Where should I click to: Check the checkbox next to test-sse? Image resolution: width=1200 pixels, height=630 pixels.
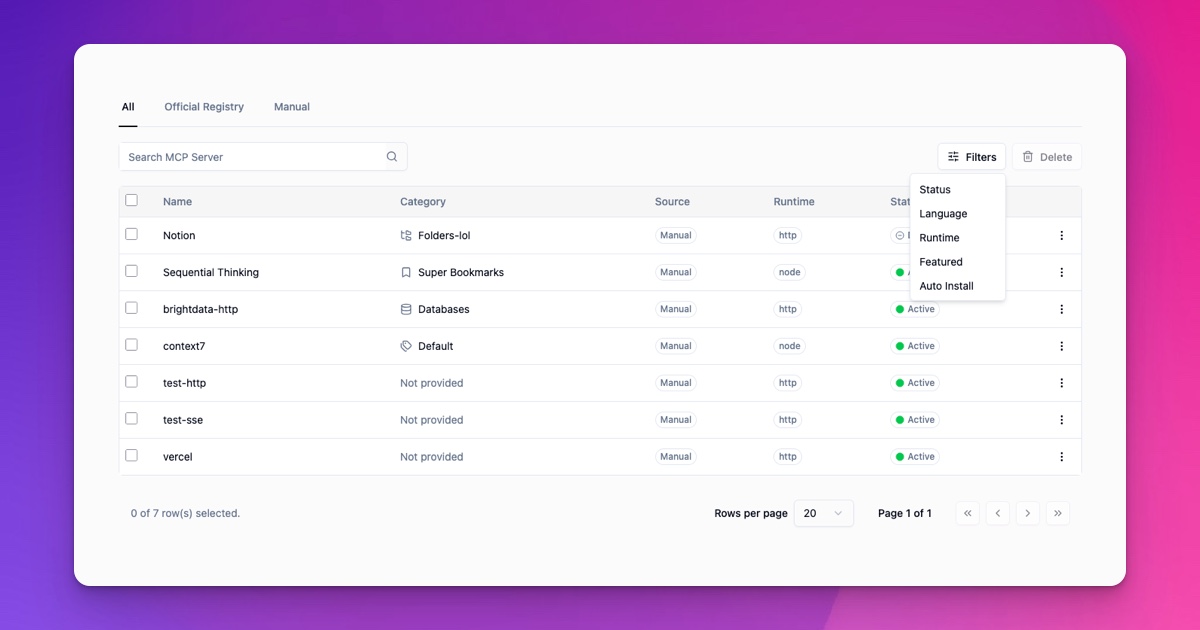coord(131,418)
